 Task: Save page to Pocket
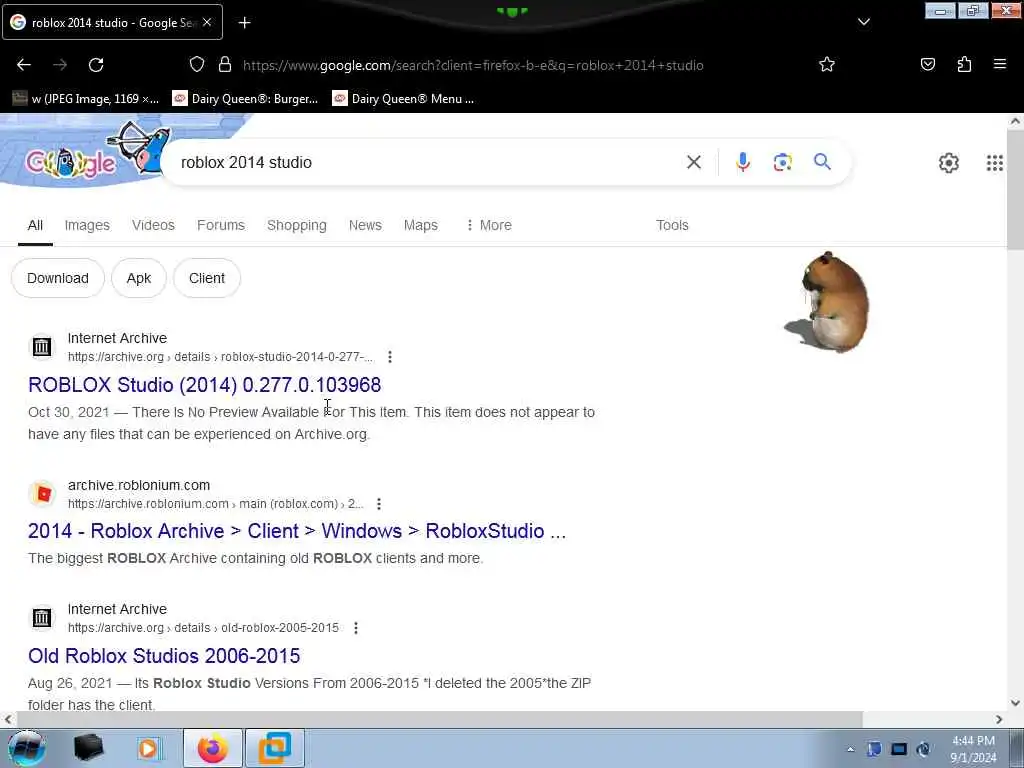pos(928,65)
